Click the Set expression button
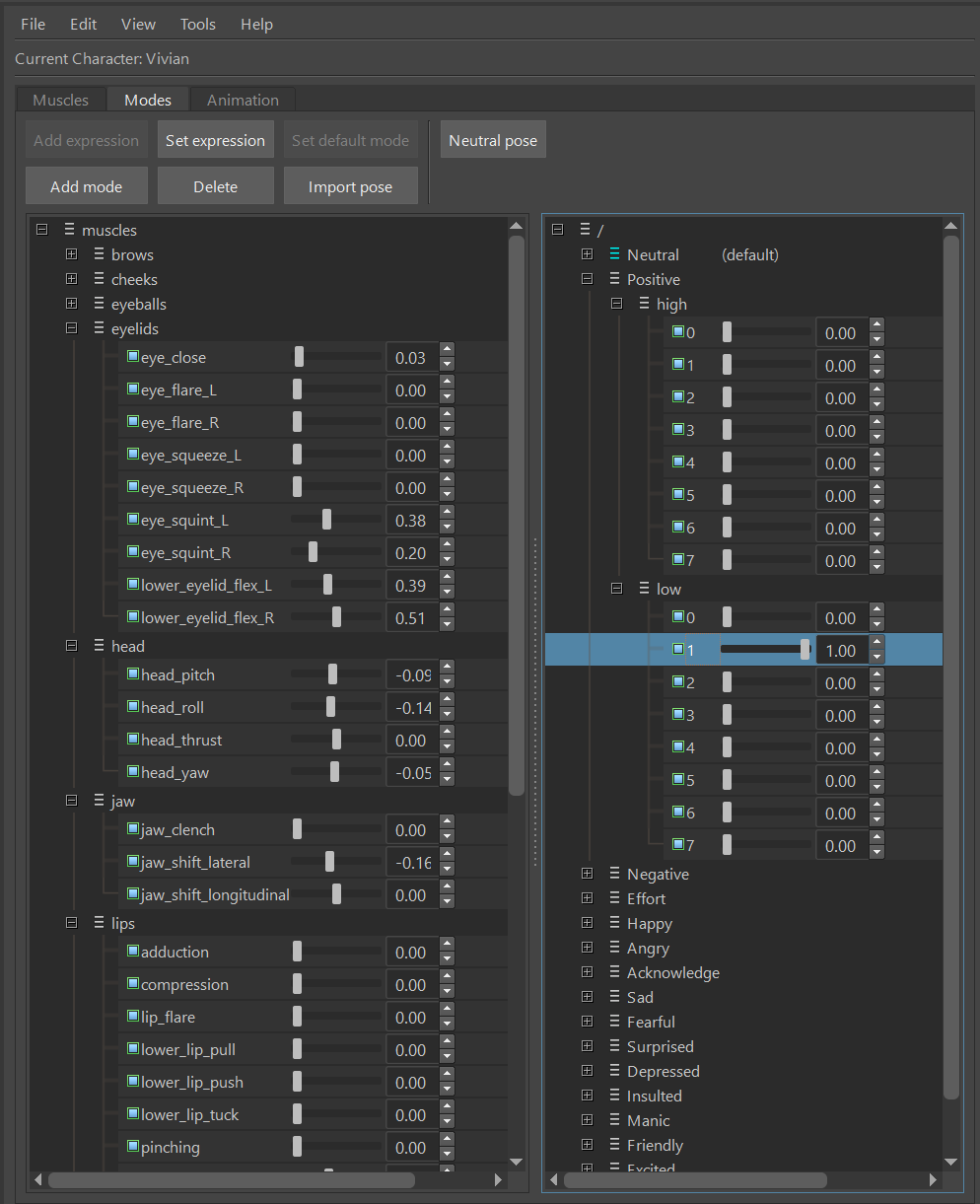Image resolution: width=980 pixels, height=1204 pixels. [215, 140]
